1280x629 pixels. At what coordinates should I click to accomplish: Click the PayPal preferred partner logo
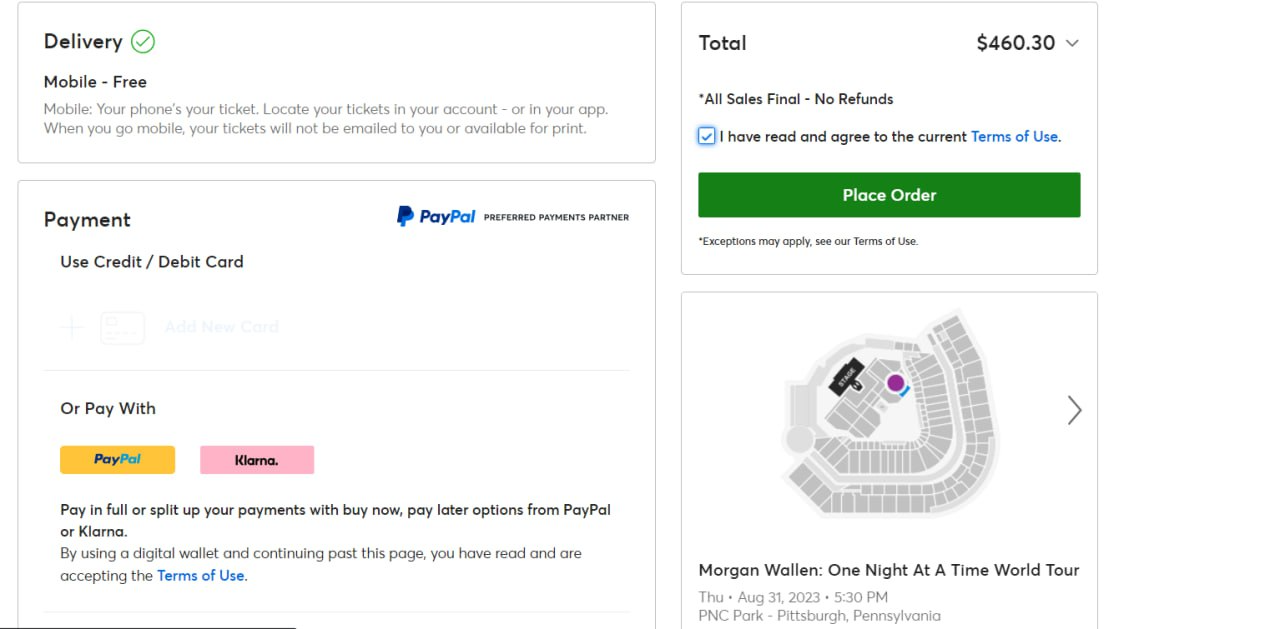[x=436, y=216]
